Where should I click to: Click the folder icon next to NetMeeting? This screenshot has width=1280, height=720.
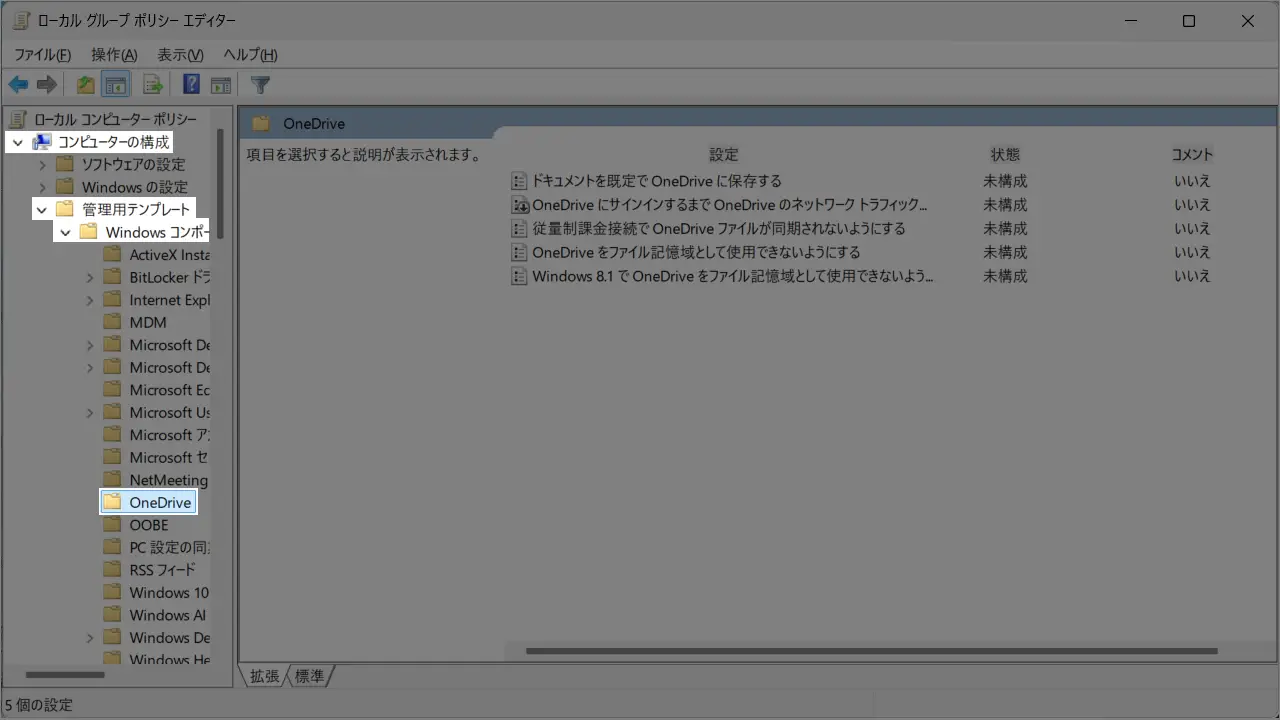click(112, 480)
